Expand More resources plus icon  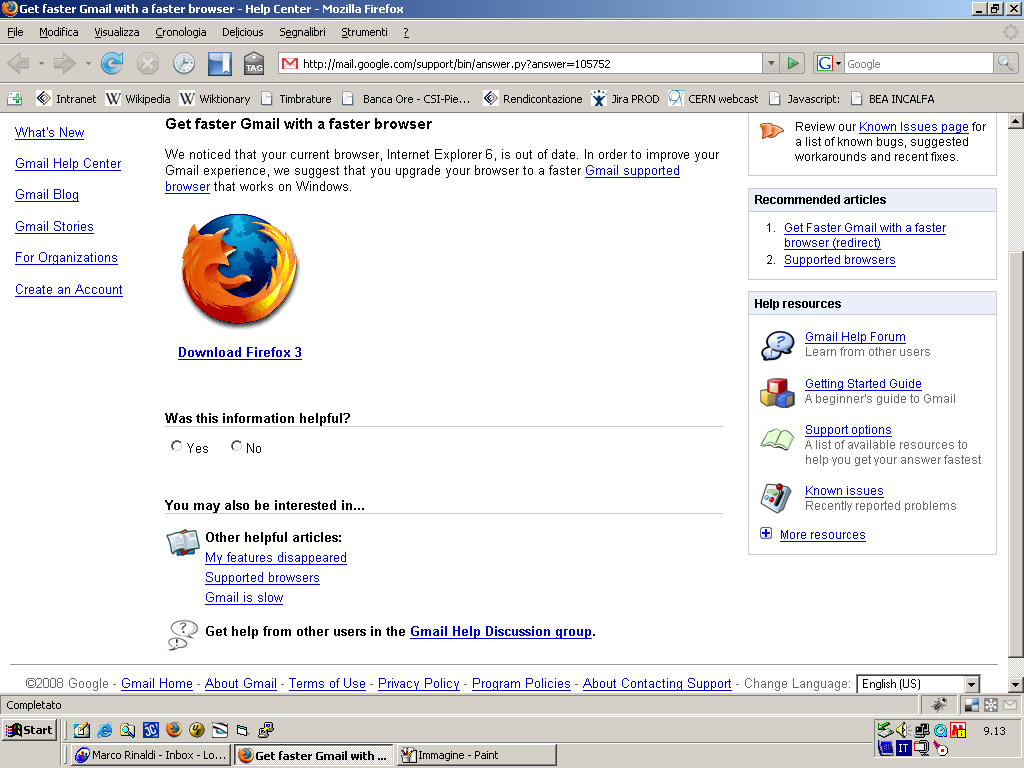click(x=766, y=533)
